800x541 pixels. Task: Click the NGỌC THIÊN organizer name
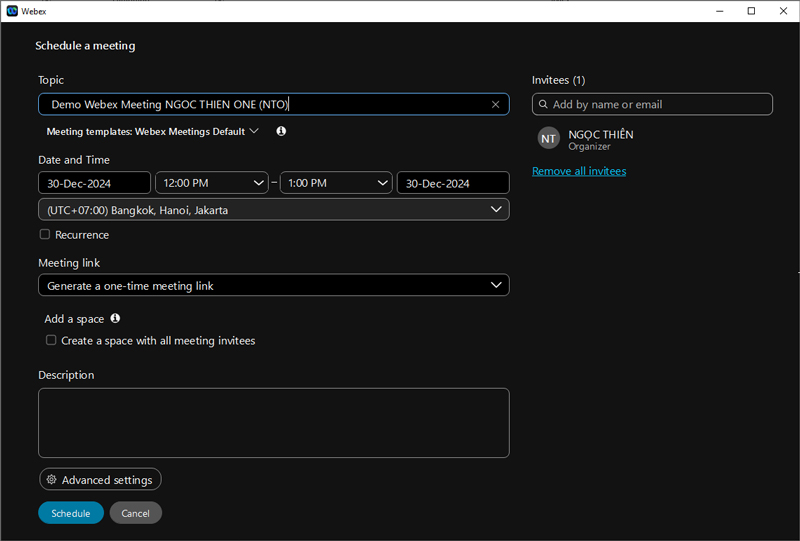pyautogui.click(x=601, y=135)
